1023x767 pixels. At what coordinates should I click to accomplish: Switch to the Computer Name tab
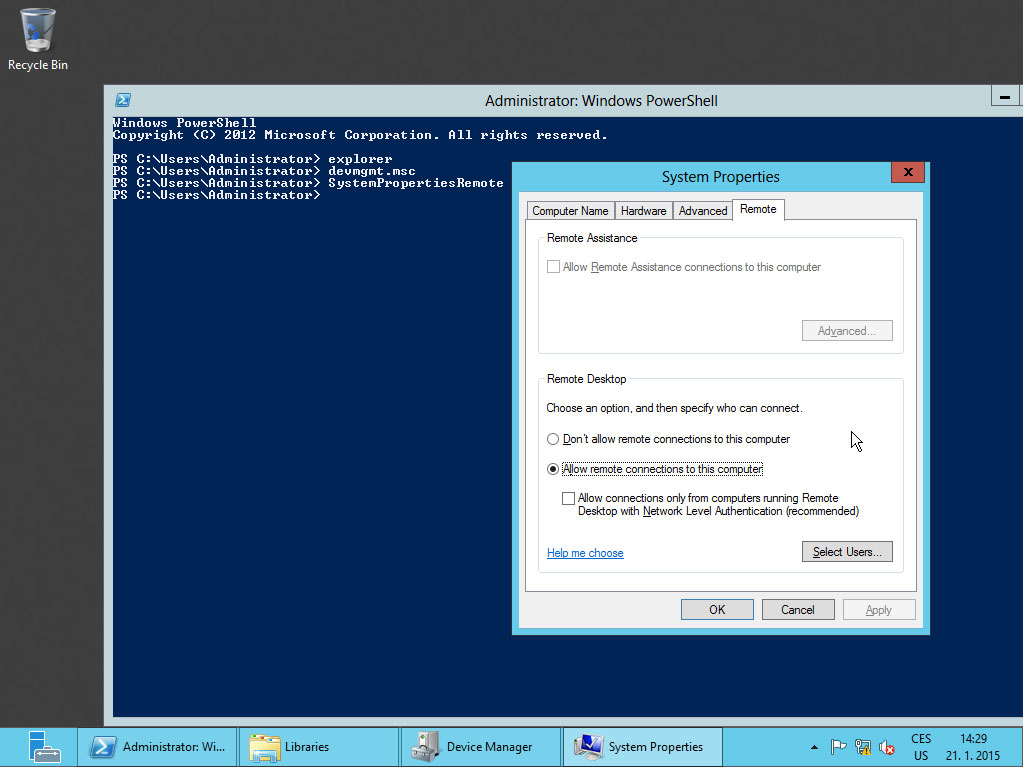pyautogui.click(x=570, y=211)
